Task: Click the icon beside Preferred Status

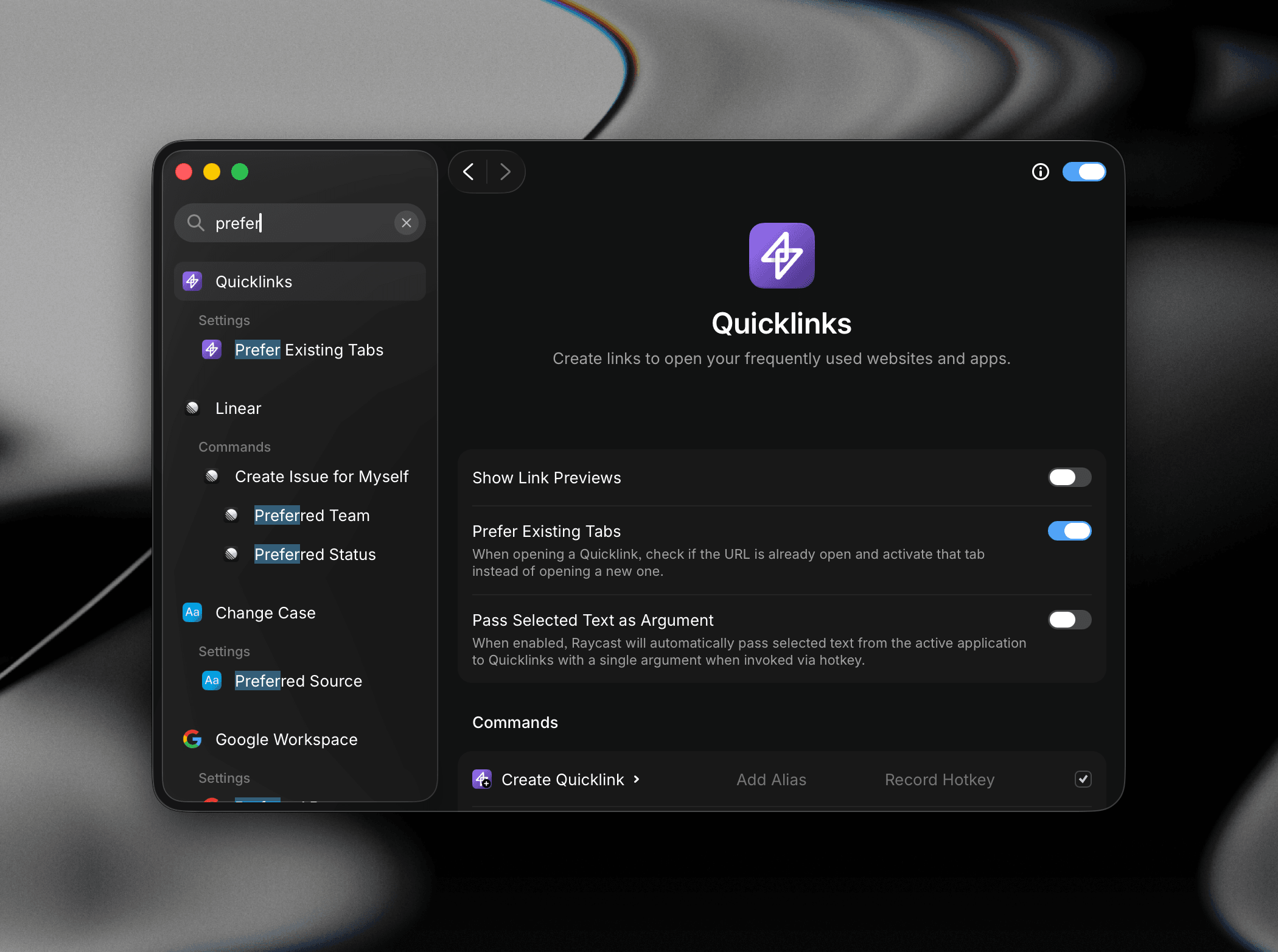Action: pos(231,554)
